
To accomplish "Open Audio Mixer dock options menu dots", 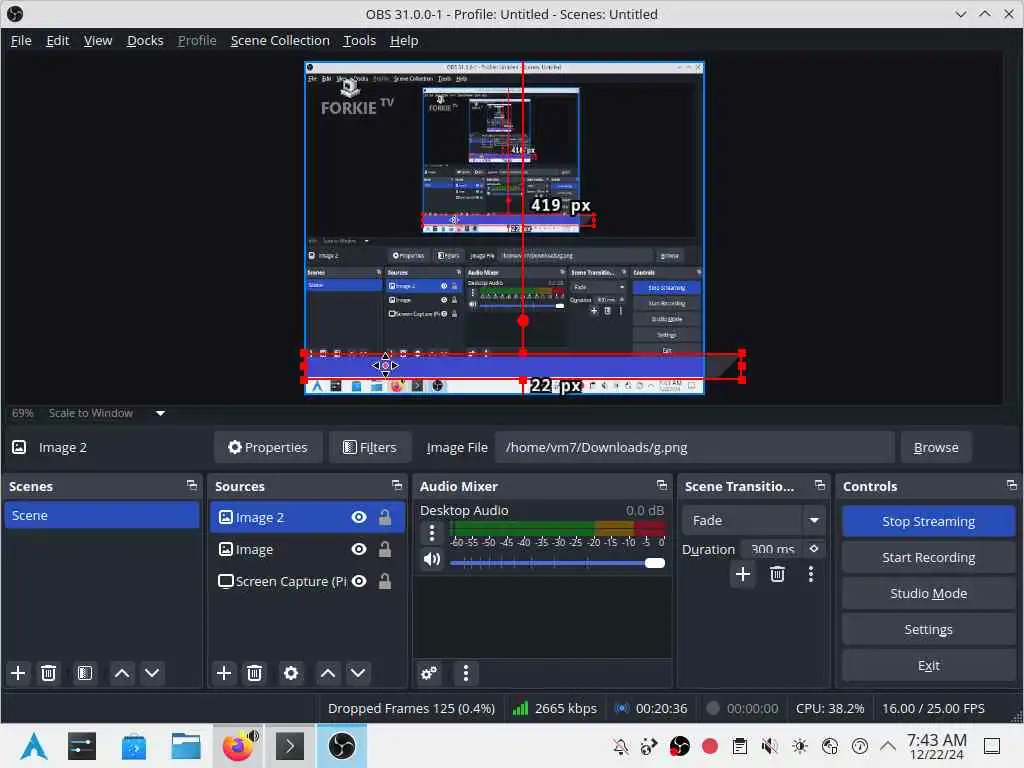I will click(x=466, y=673).
